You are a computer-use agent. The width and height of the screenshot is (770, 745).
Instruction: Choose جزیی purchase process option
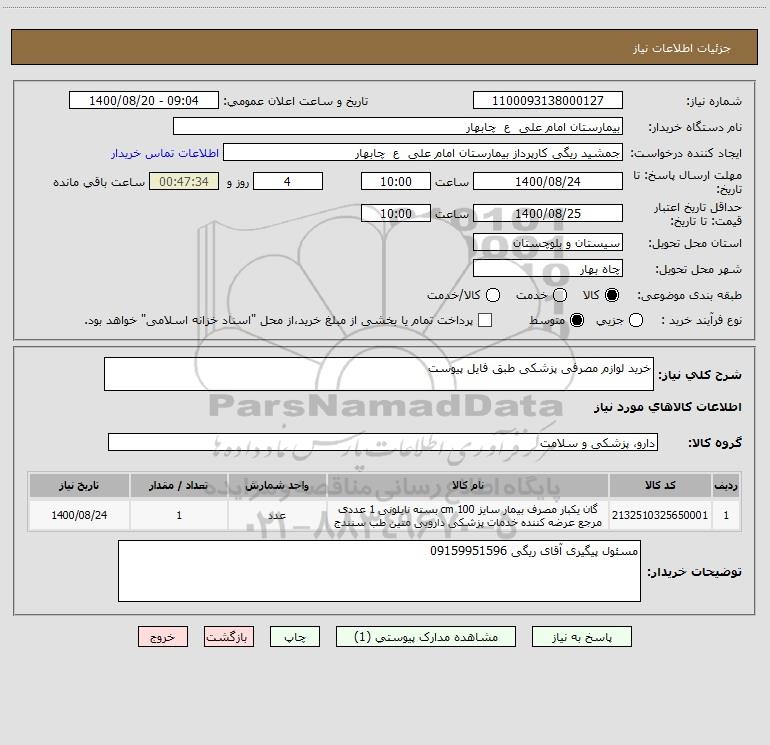[635, 320]
